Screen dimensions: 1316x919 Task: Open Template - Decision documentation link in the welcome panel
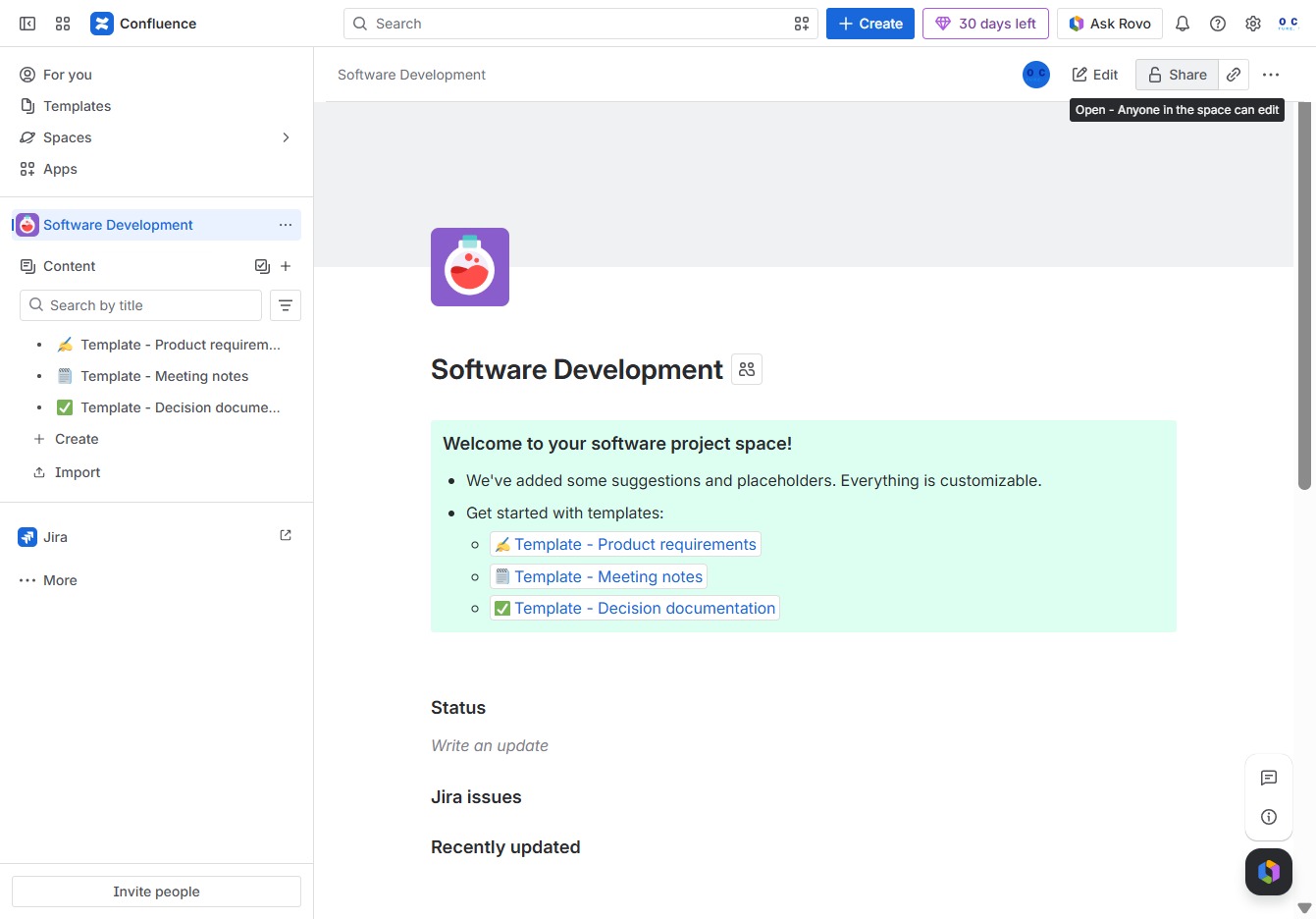(635, 608)
